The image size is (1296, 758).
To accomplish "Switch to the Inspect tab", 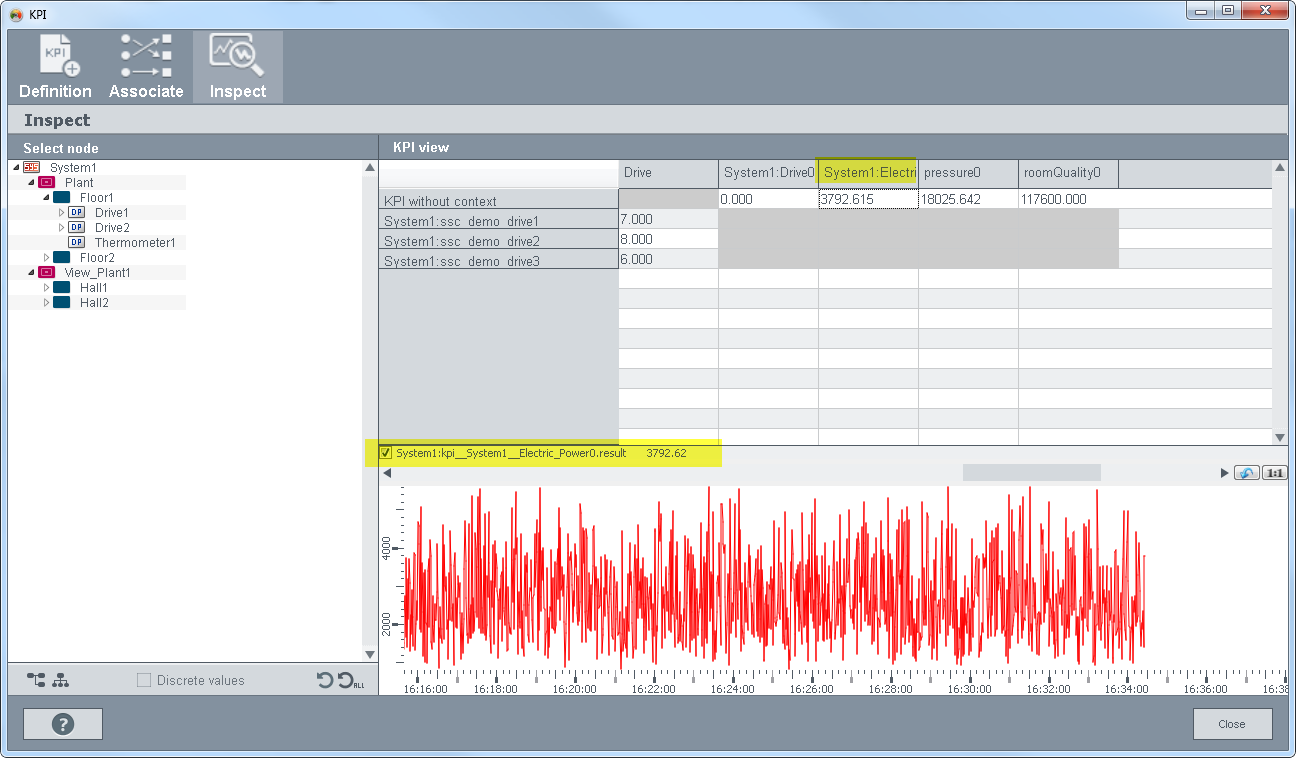I will pyautogui.click(x=237, y=67).
